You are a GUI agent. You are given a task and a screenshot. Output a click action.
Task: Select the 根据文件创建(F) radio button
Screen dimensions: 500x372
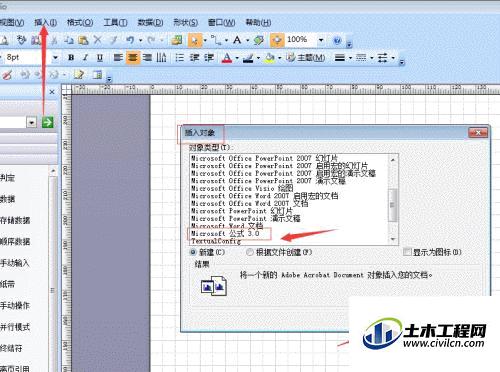coord(250,252)
